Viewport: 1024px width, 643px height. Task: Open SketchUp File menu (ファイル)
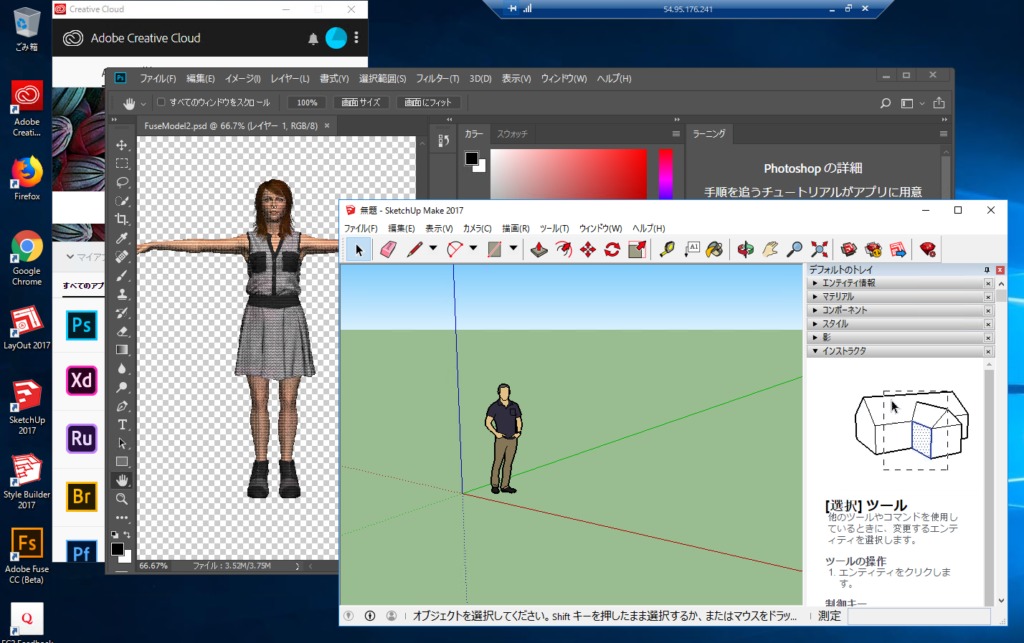(x=360, y=228)
